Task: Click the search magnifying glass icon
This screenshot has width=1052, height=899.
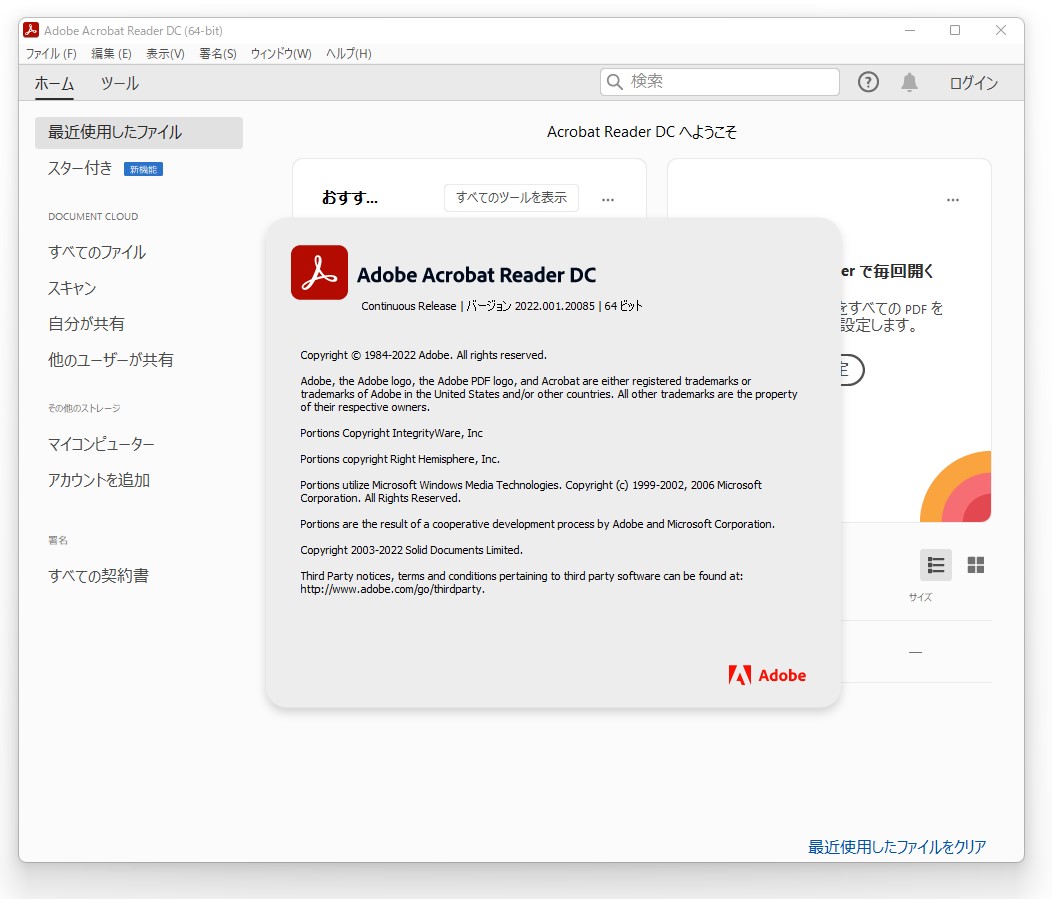Action: coord(614,82)
